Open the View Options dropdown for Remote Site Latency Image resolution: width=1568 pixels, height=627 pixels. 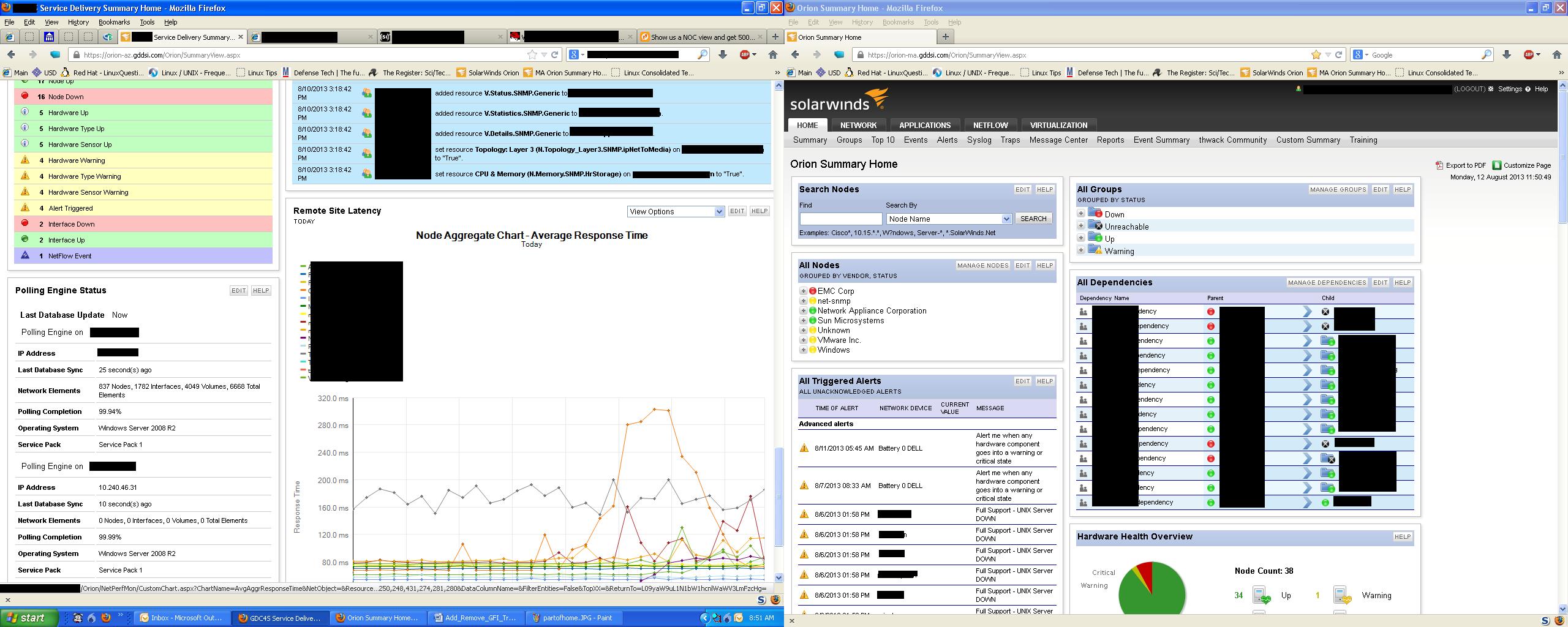(676, 211)
